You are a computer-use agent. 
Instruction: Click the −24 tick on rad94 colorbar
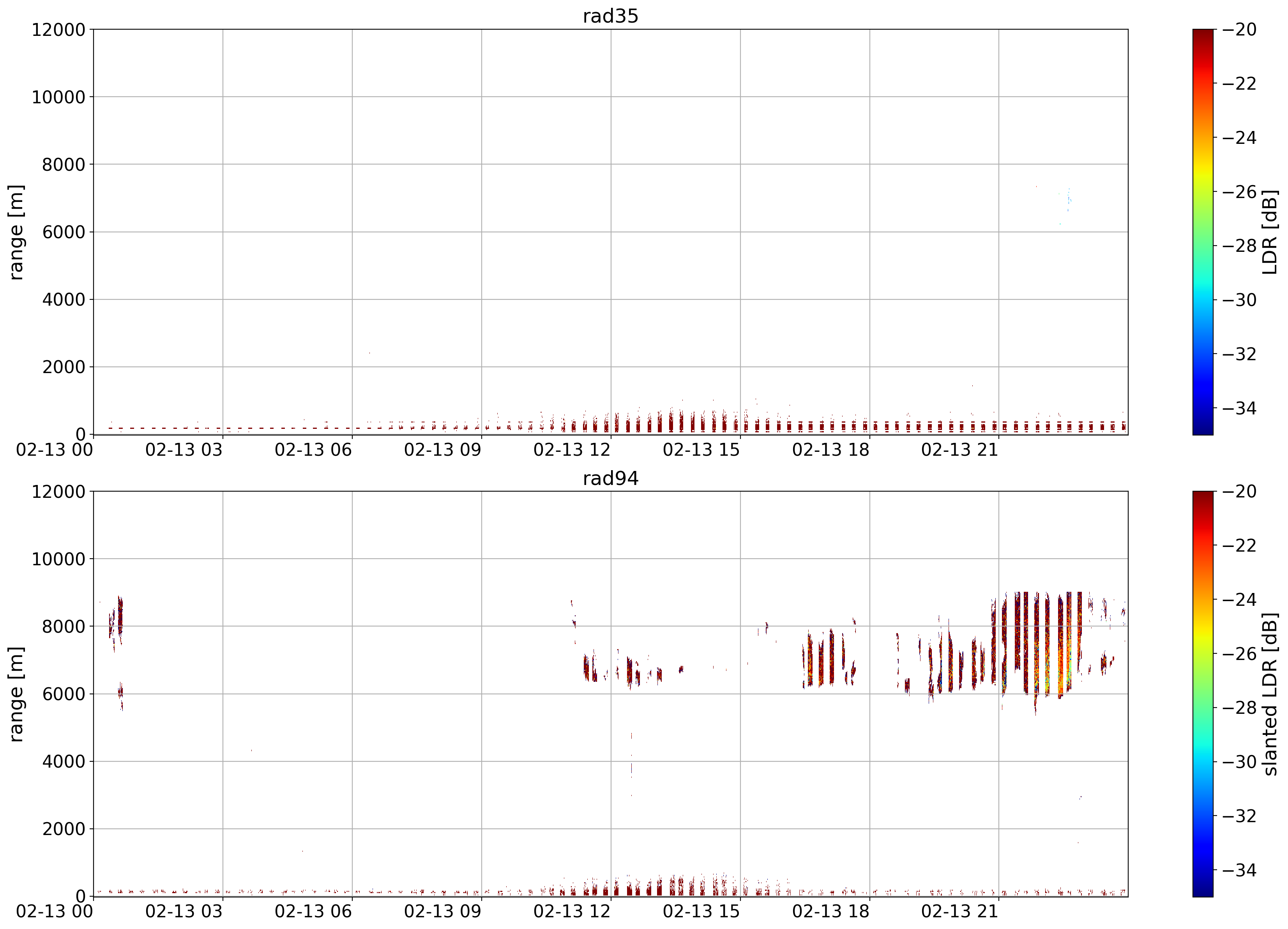[x=1239, y=600]
